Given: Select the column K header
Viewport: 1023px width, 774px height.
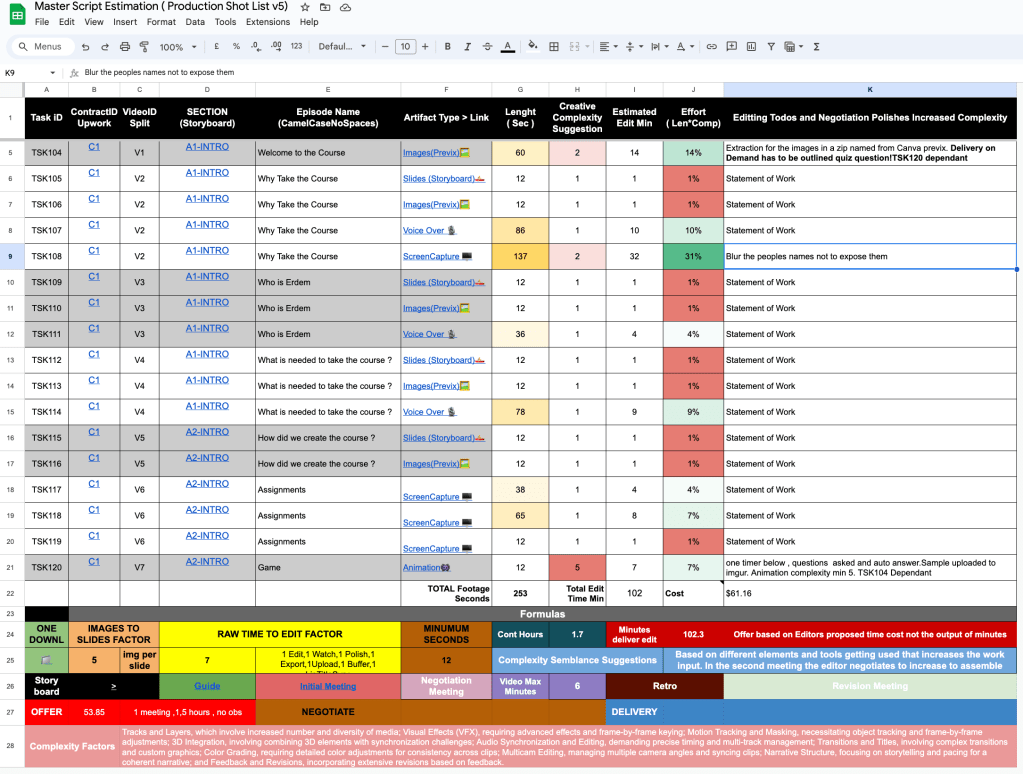Looking at the screenshot, I should point(870,89).
